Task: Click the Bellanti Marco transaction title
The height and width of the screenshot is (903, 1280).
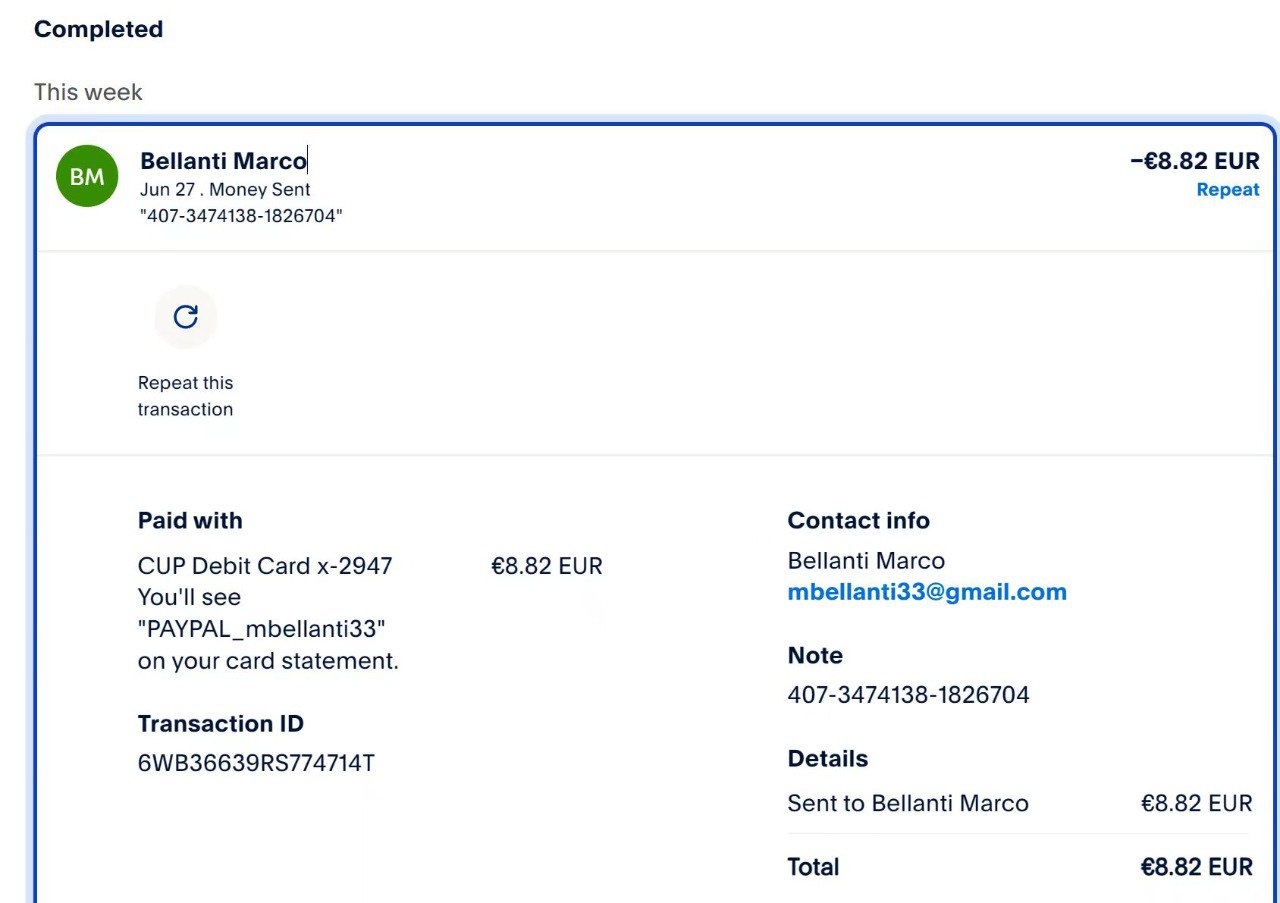Action: click(223, 161)
